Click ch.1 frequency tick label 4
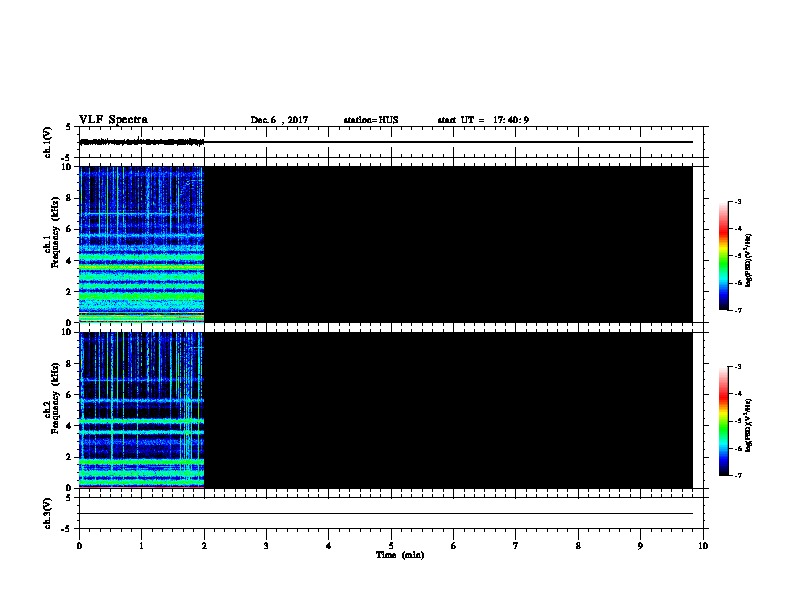The image size is (792, 612). pos(69,261)
